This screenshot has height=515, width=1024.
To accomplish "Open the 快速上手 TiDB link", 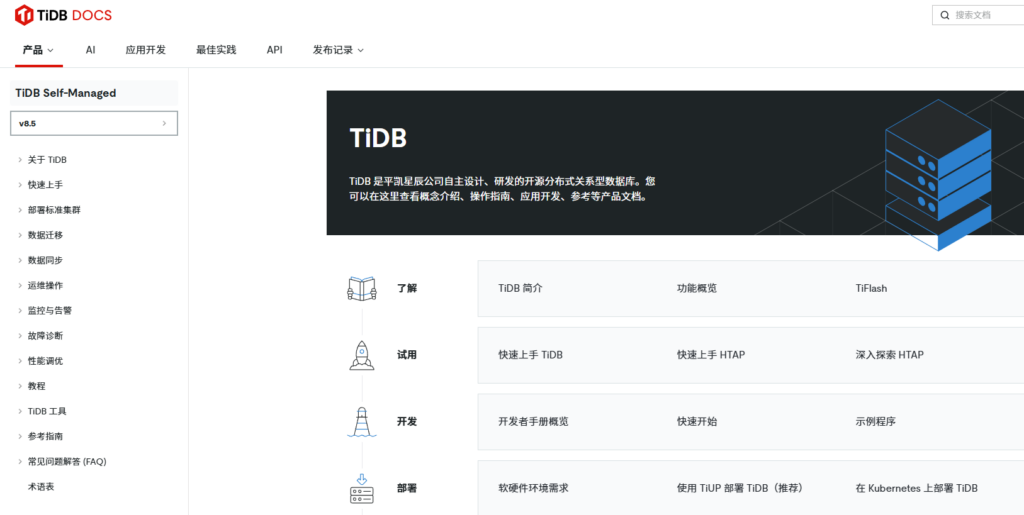I will (530, 355).
